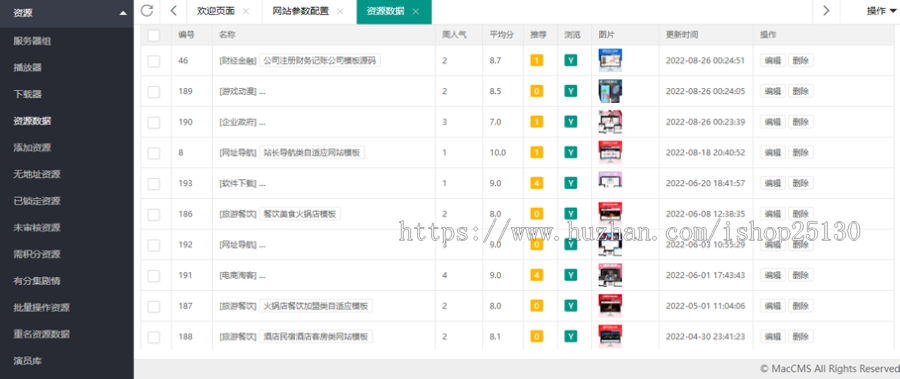Open the title 火锅店餐饮加盟类自适应模板
This screenshot has height=379, width=900.
tap(316, 305)
